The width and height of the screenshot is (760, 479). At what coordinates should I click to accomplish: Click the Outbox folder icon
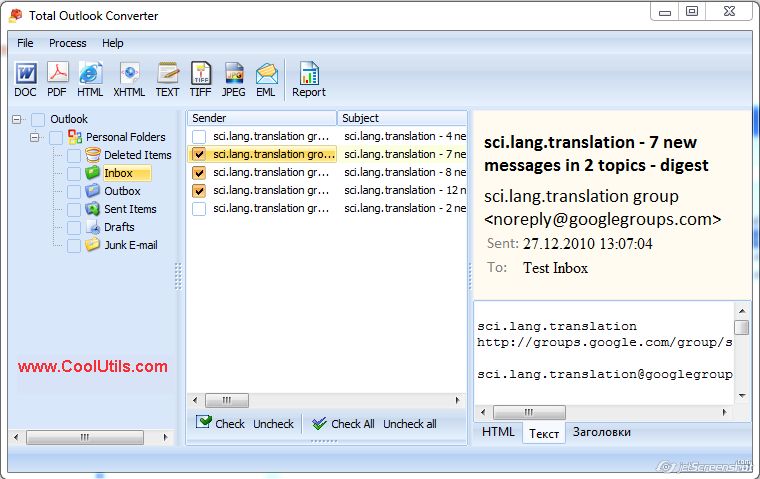click(x=93, y=191)
